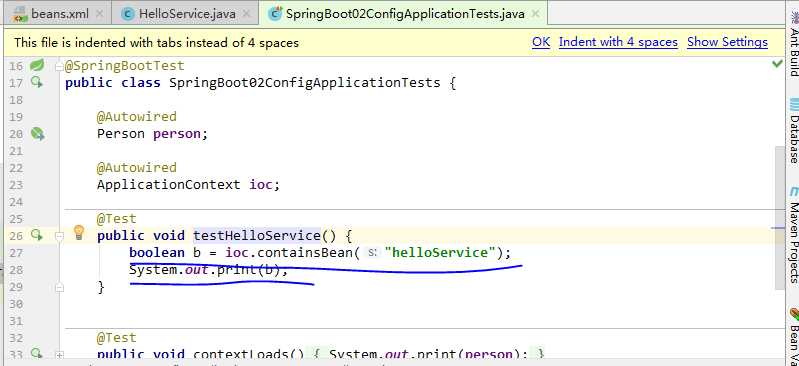
Task: Expand the folded contextLoads method on line 33
Action: pyautogui.click(x=59, y=354)
